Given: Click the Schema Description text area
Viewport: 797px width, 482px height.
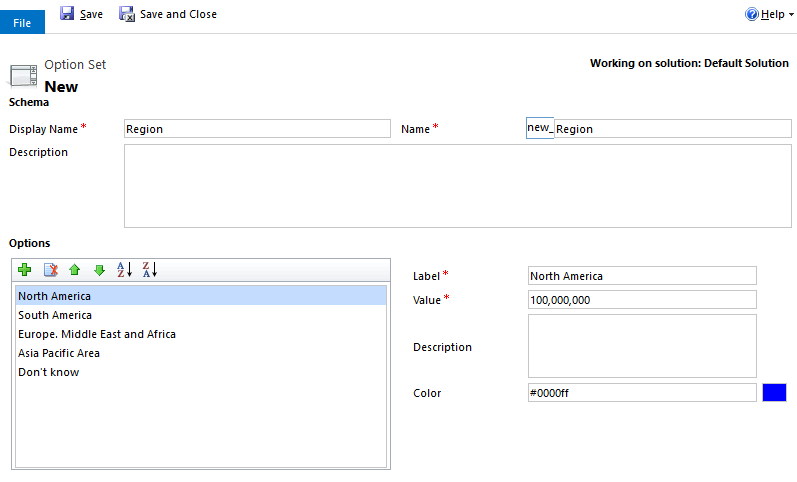Looking at the screenshot, I should pyautogui.click(x=457, y=186).
